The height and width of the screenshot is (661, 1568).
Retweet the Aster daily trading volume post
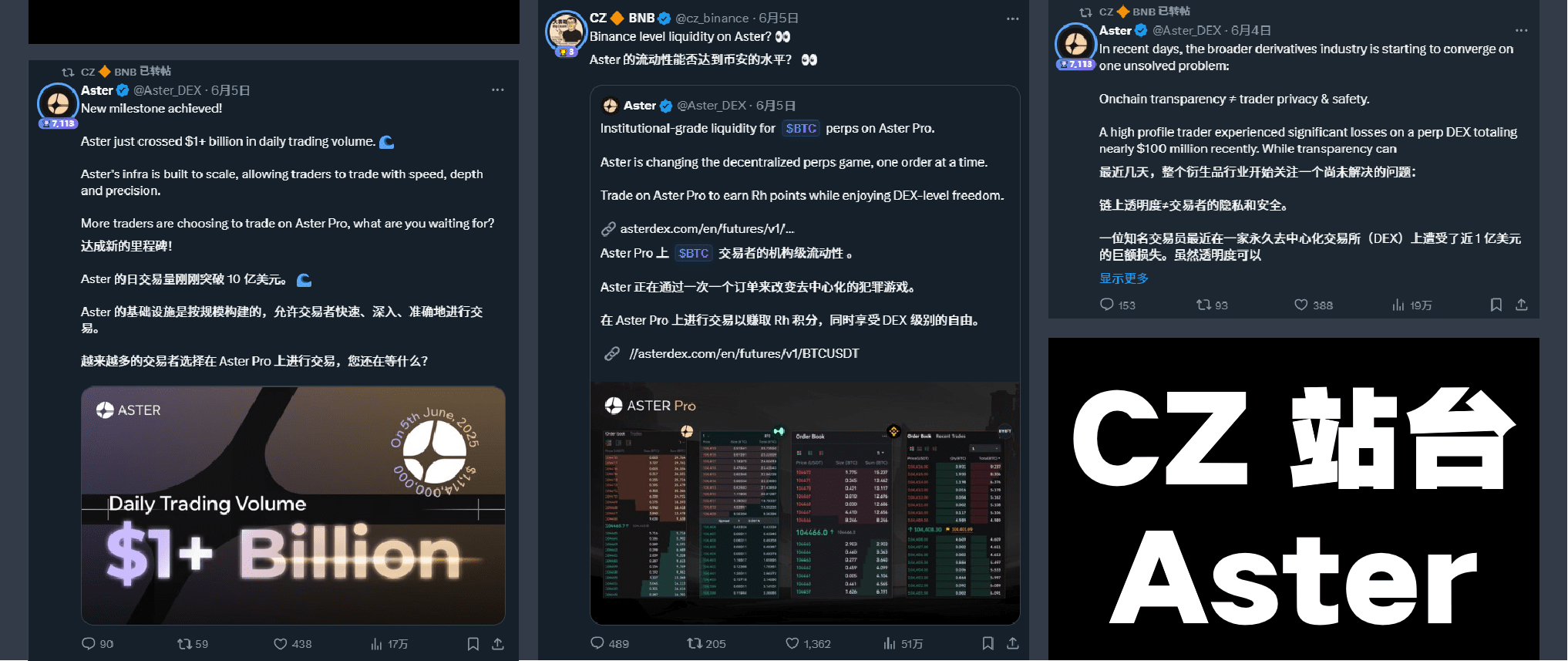click(192, 643)
